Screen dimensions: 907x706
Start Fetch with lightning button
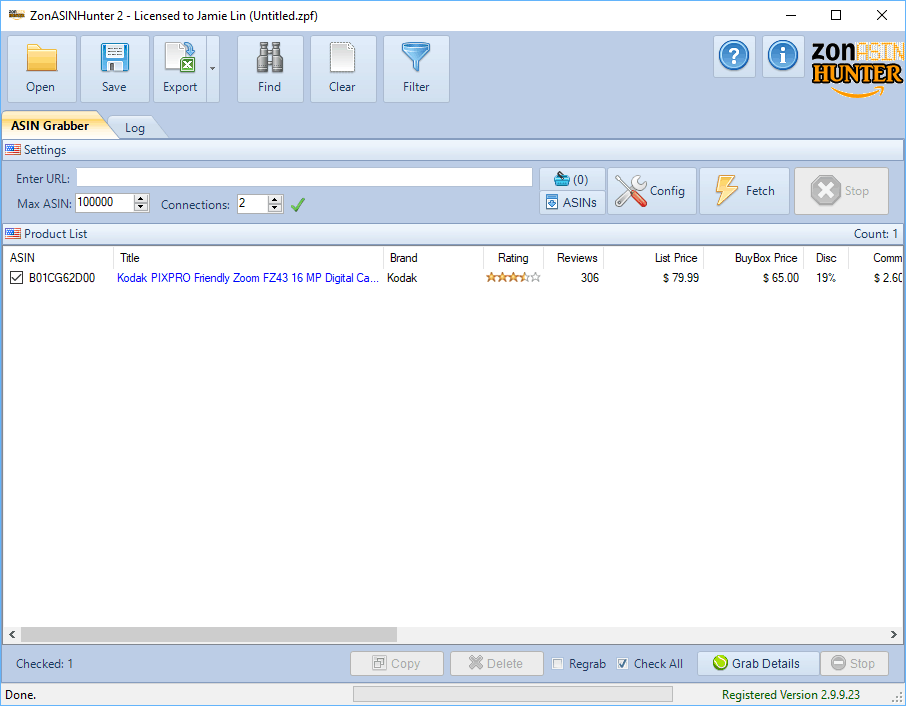(744, 191)
